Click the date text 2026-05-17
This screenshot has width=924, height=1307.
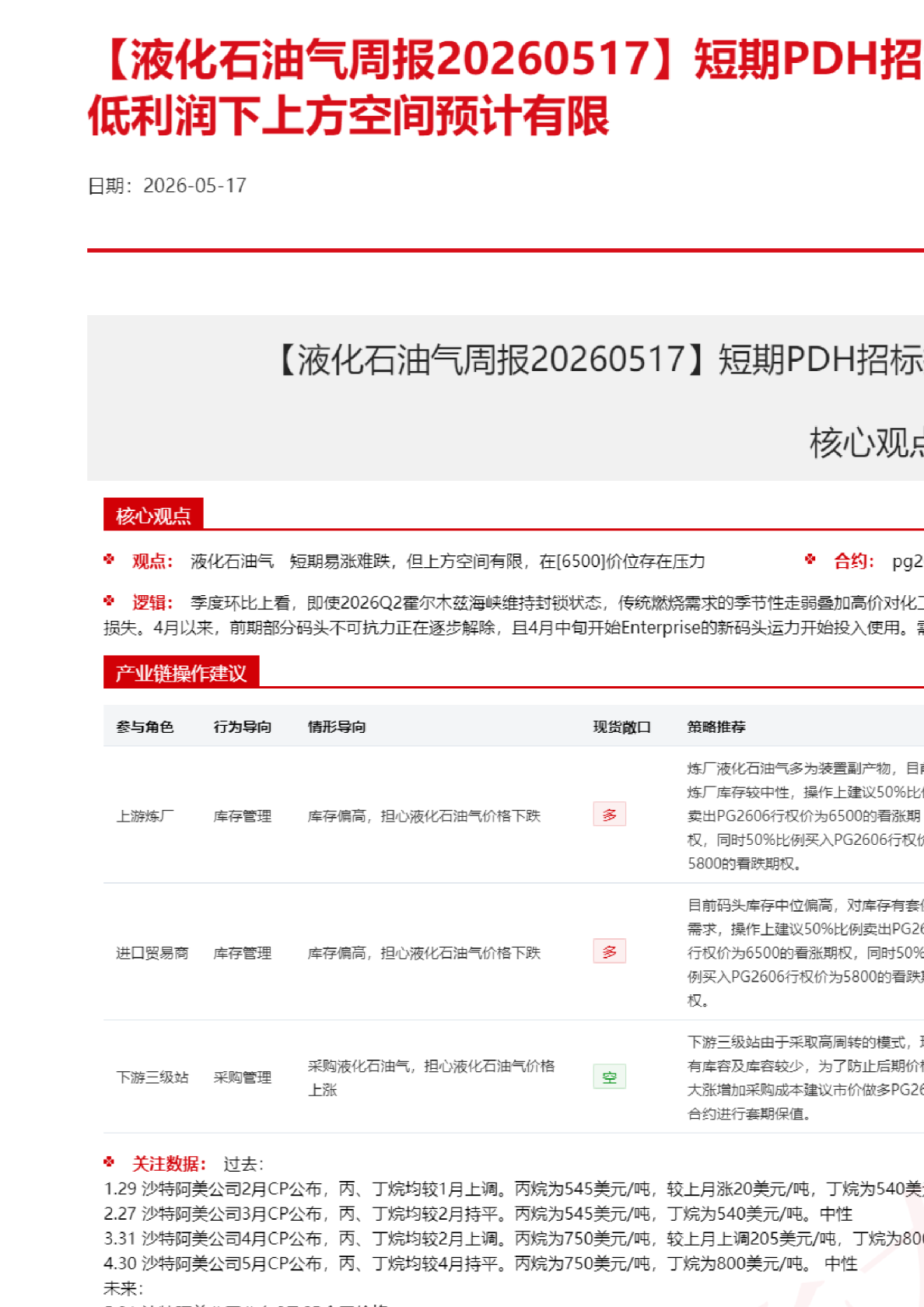[x=194, y=185]
